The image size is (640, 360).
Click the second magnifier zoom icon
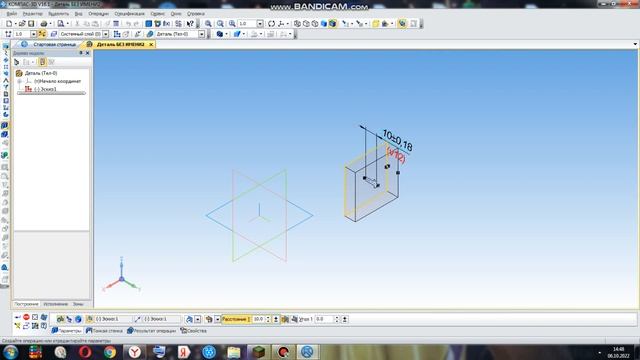pyautogui.click(x=220, y=24)
